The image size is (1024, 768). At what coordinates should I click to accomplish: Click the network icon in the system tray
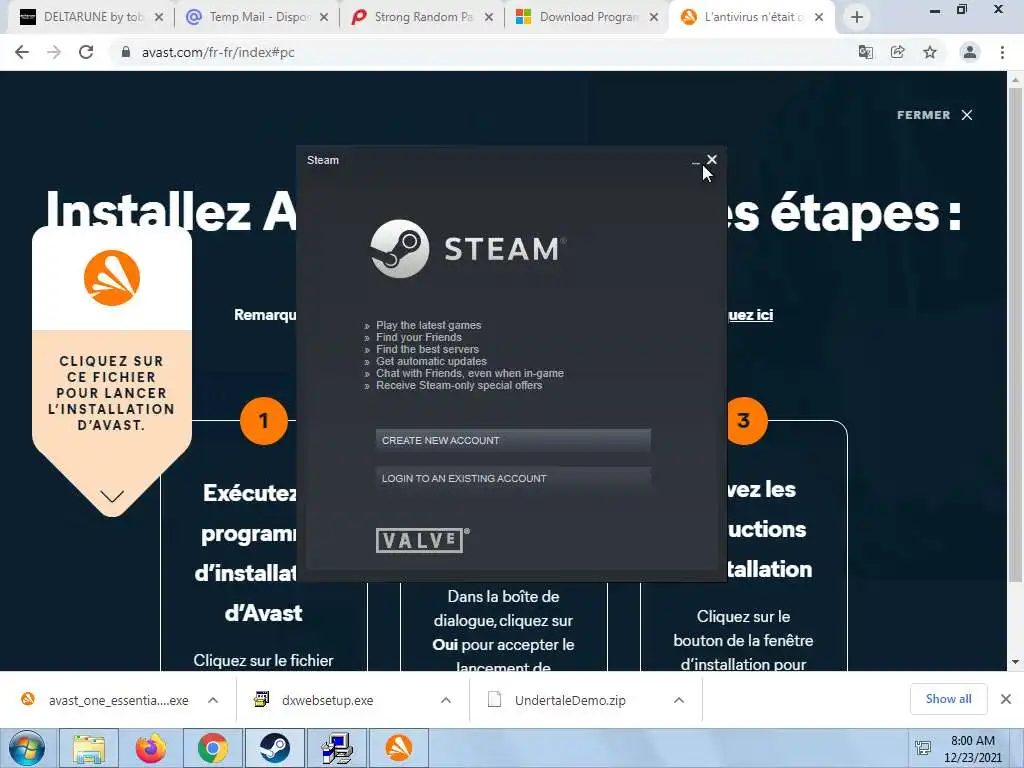[923, 748]
